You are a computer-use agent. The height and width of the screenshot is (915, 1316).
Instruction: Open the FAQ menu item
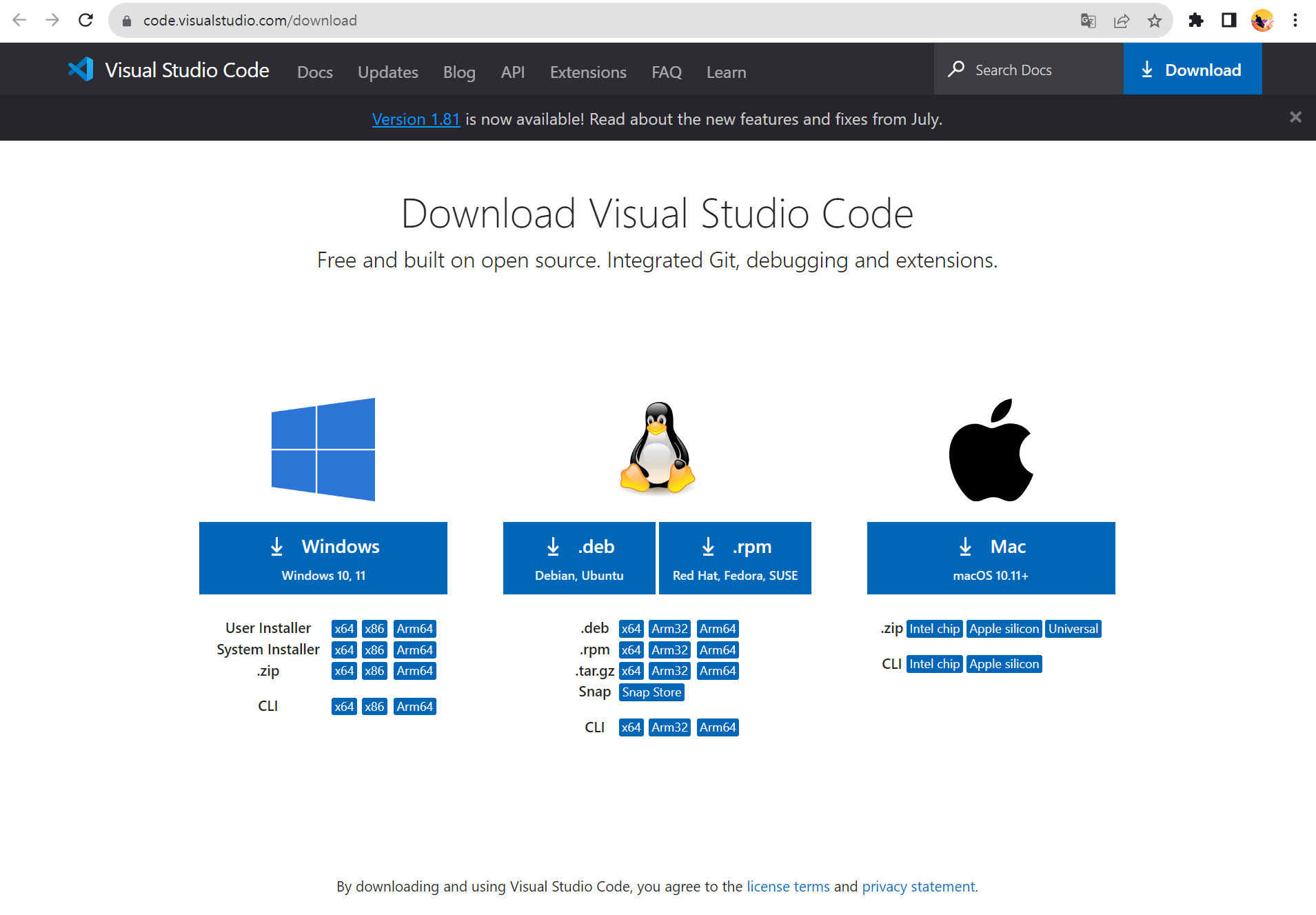[667, 72]
